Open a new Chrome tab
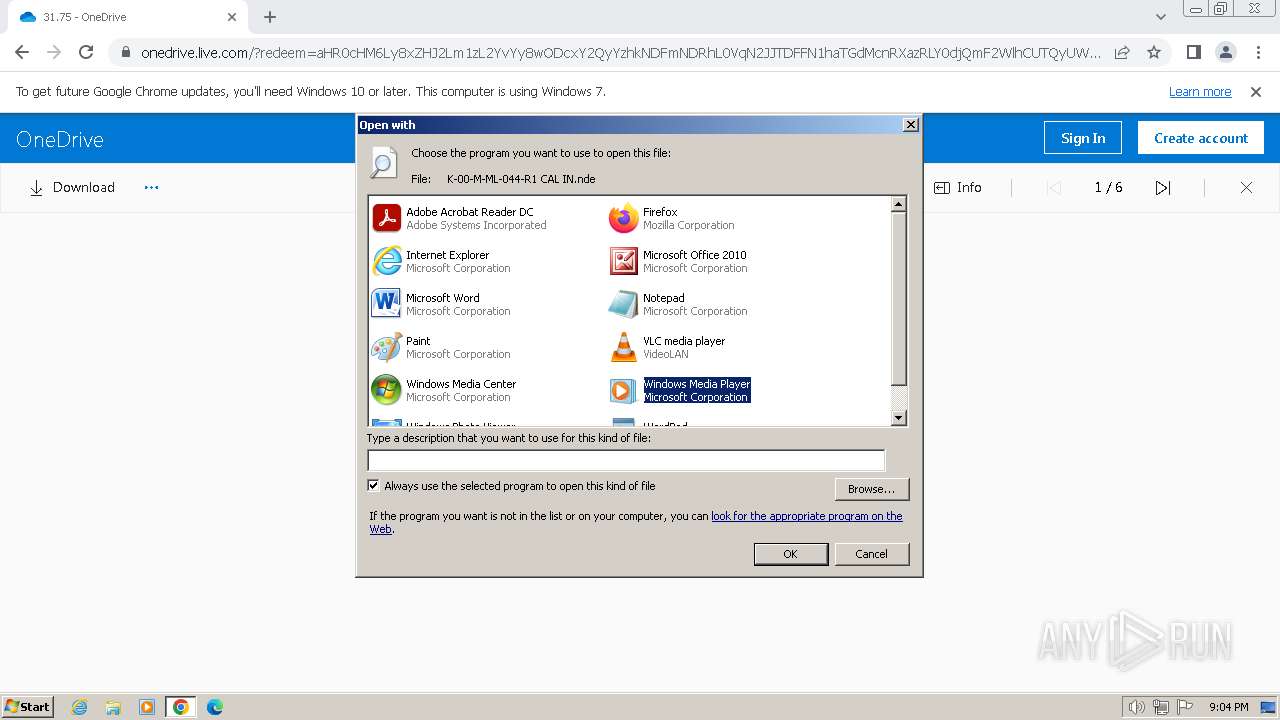The image size is (1280, 720). pyautogui.click(x=270, y=17)
